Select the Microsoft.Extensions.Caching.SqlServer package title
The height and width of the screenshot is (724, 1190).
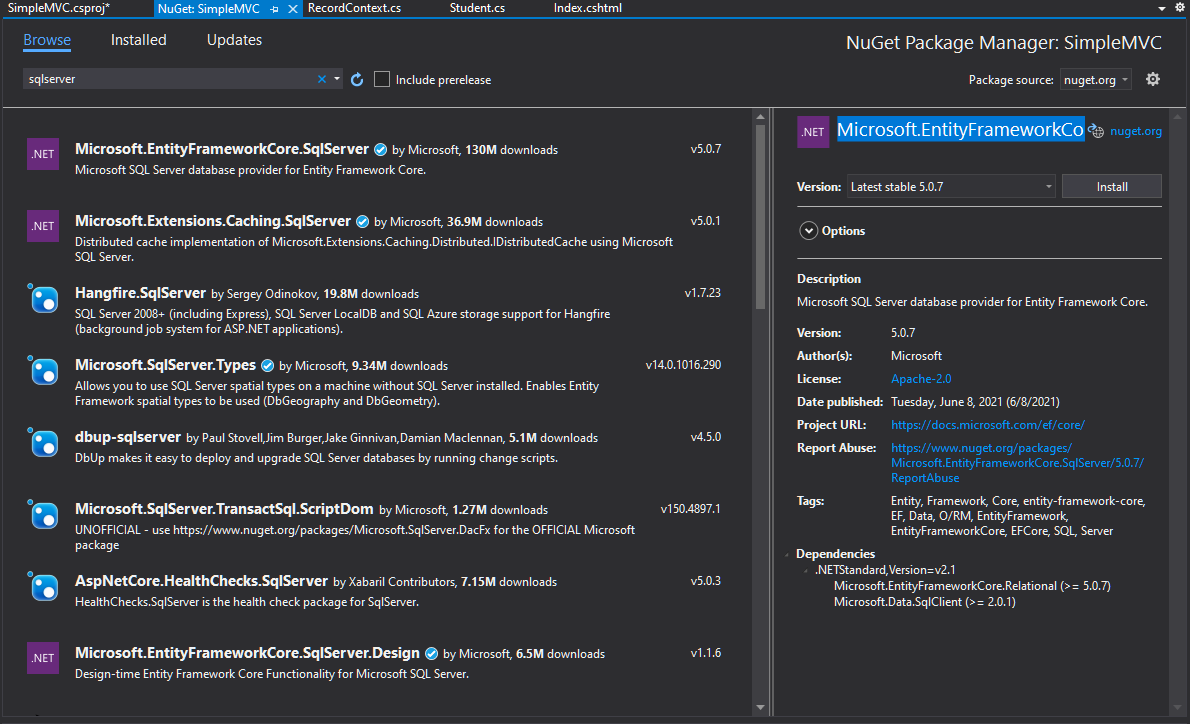coord(212,221)
